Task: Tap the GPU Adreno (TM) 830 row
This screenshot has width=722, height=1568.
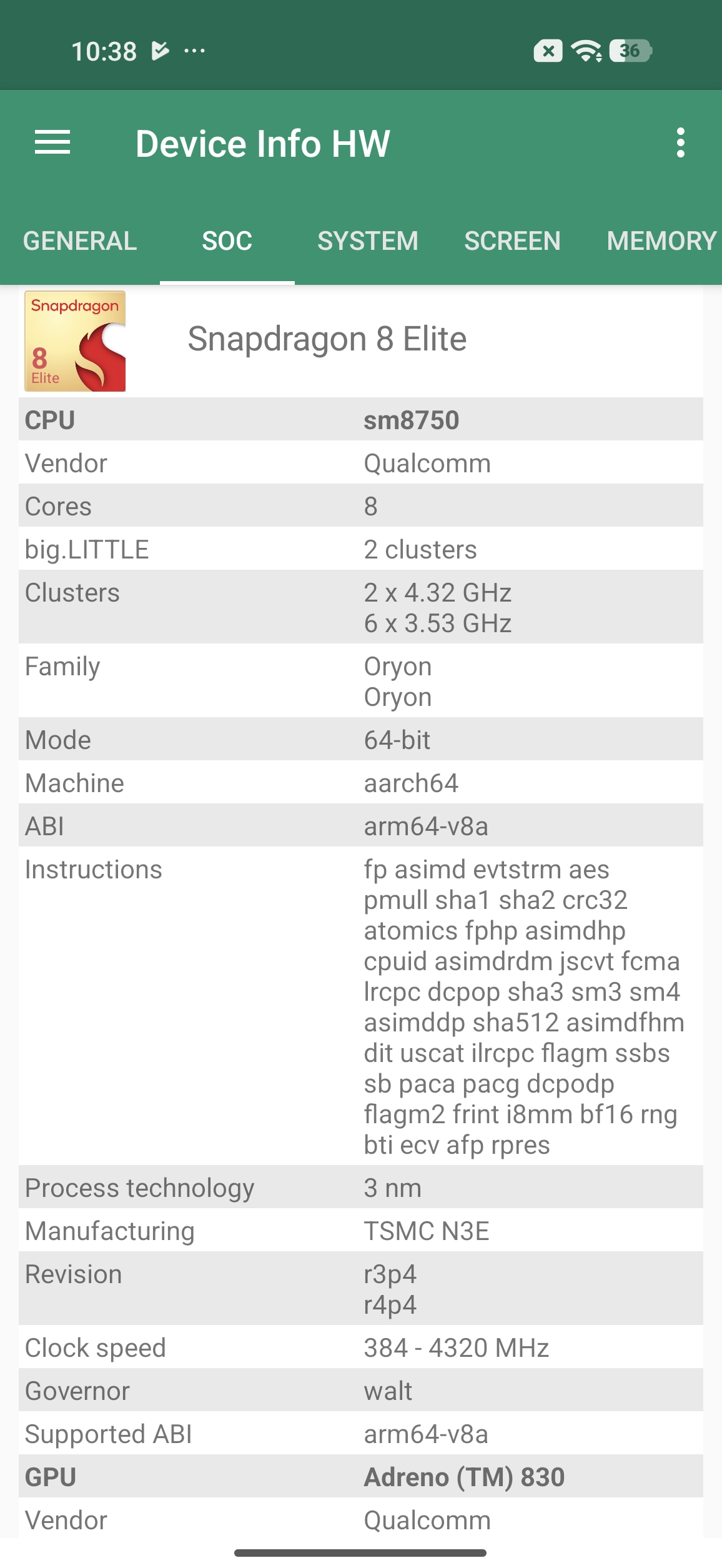Action: tap(361, 1477)
